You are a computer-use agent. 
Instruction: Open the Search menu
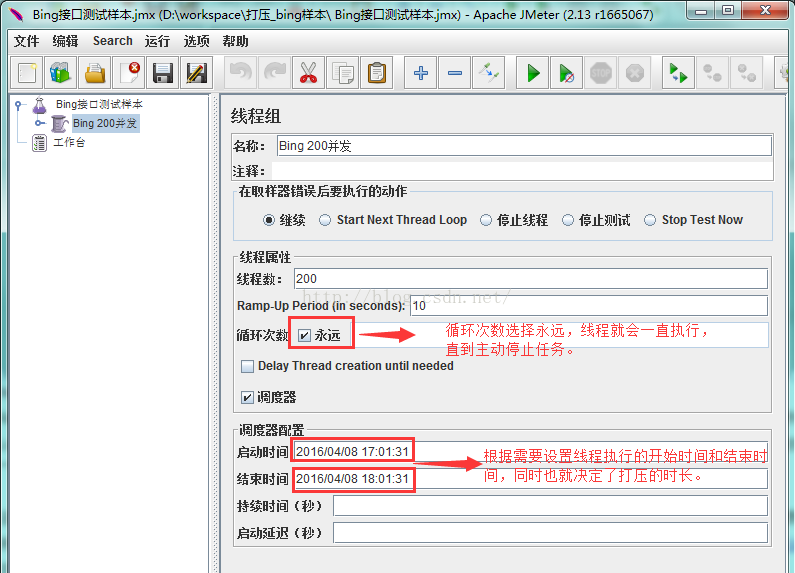pyautogui.click(x=113, y=41)
